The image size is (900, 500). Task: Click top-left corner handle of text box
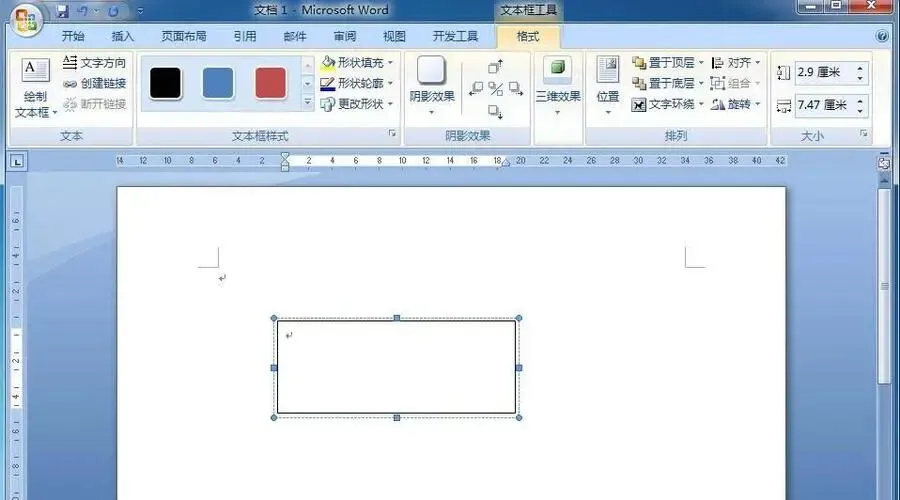tap(274, 318)
